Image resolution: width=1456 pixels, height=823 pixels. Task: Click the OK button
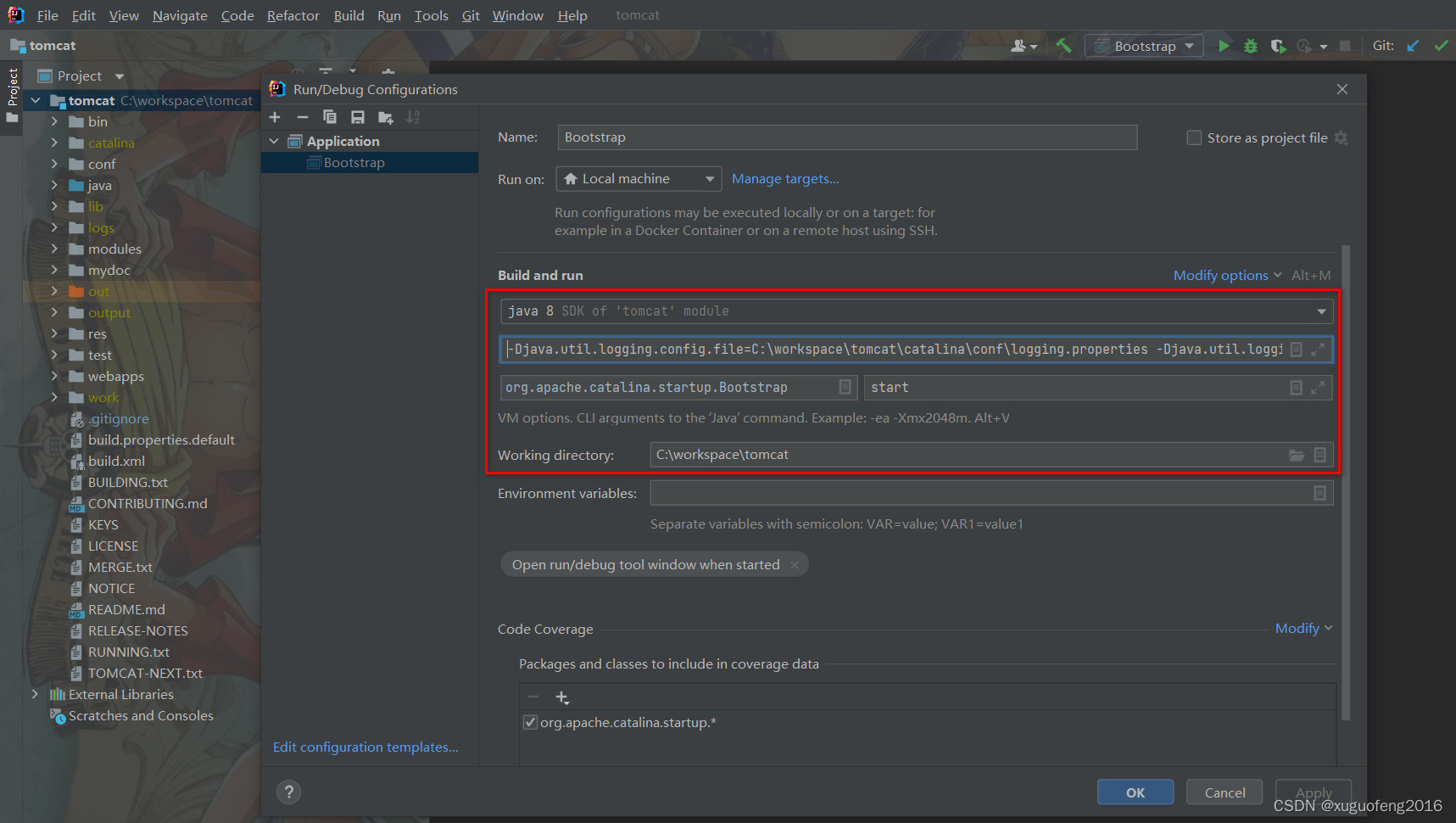coord(1135,792)
